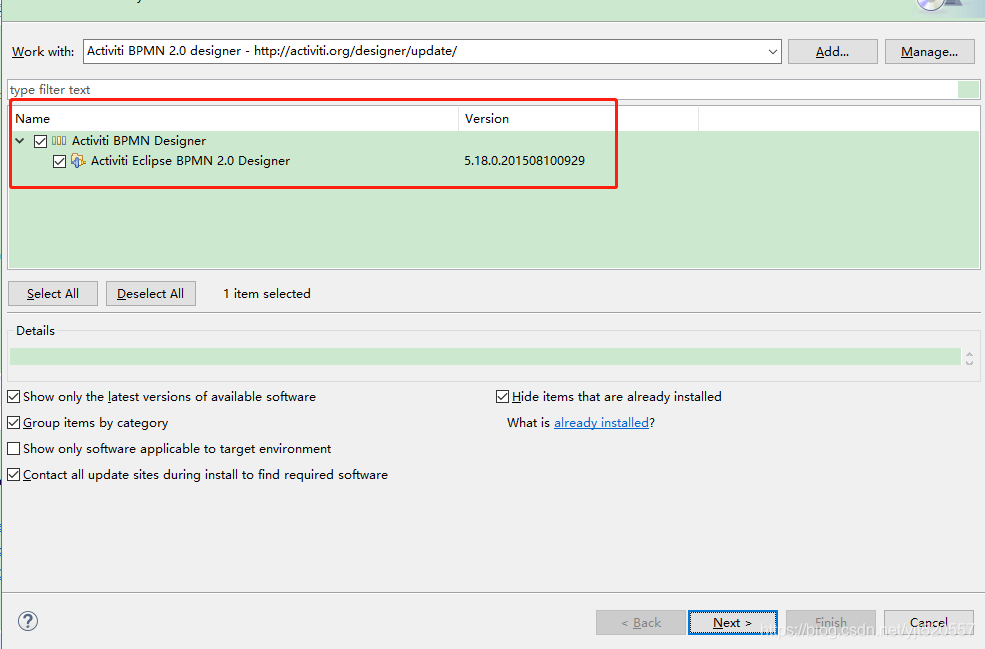Open the already installed link
The width and height of the screenshot is (985, 649).
click(x=601, y=423)
